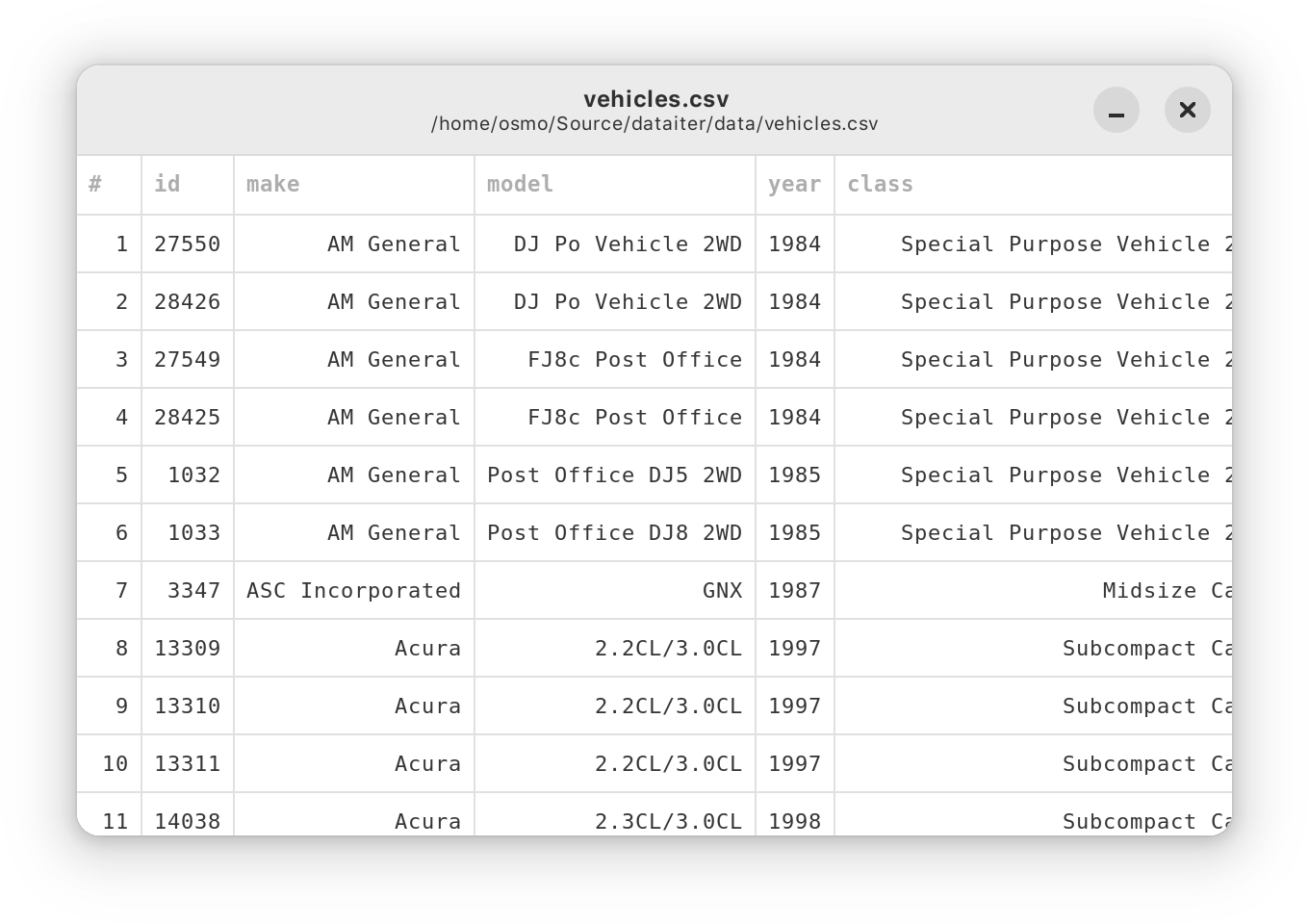This screenshot has height=924, width=1309.
Task: Click the file path subtitle text
Action: 654,124
